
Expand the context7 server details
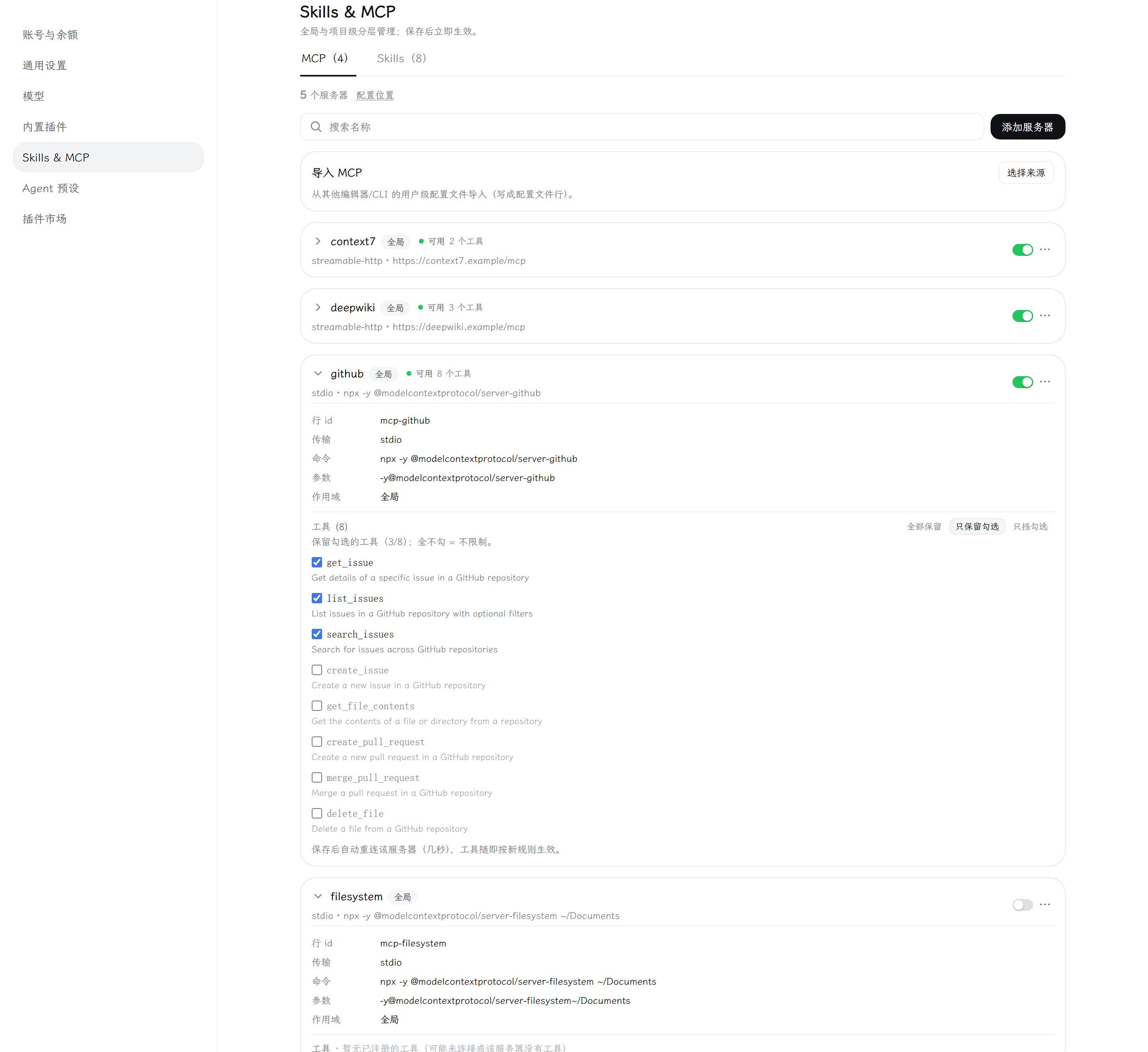pyautogui.click(x=318, y=241)
